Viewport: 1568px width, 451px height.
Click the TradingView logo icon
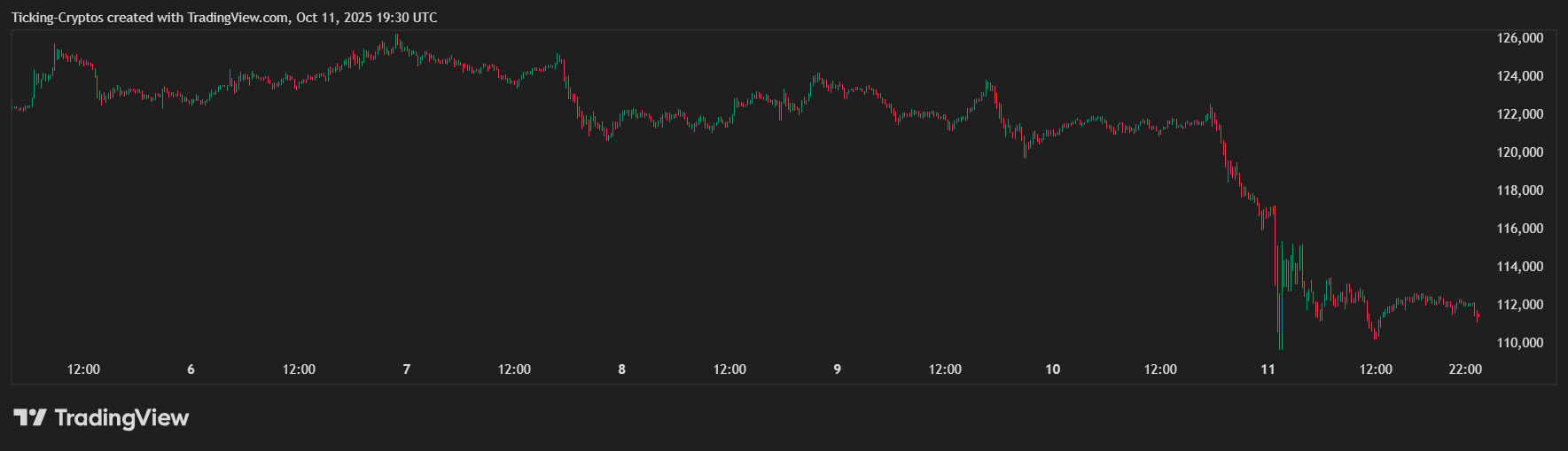(x=29, y=417)
